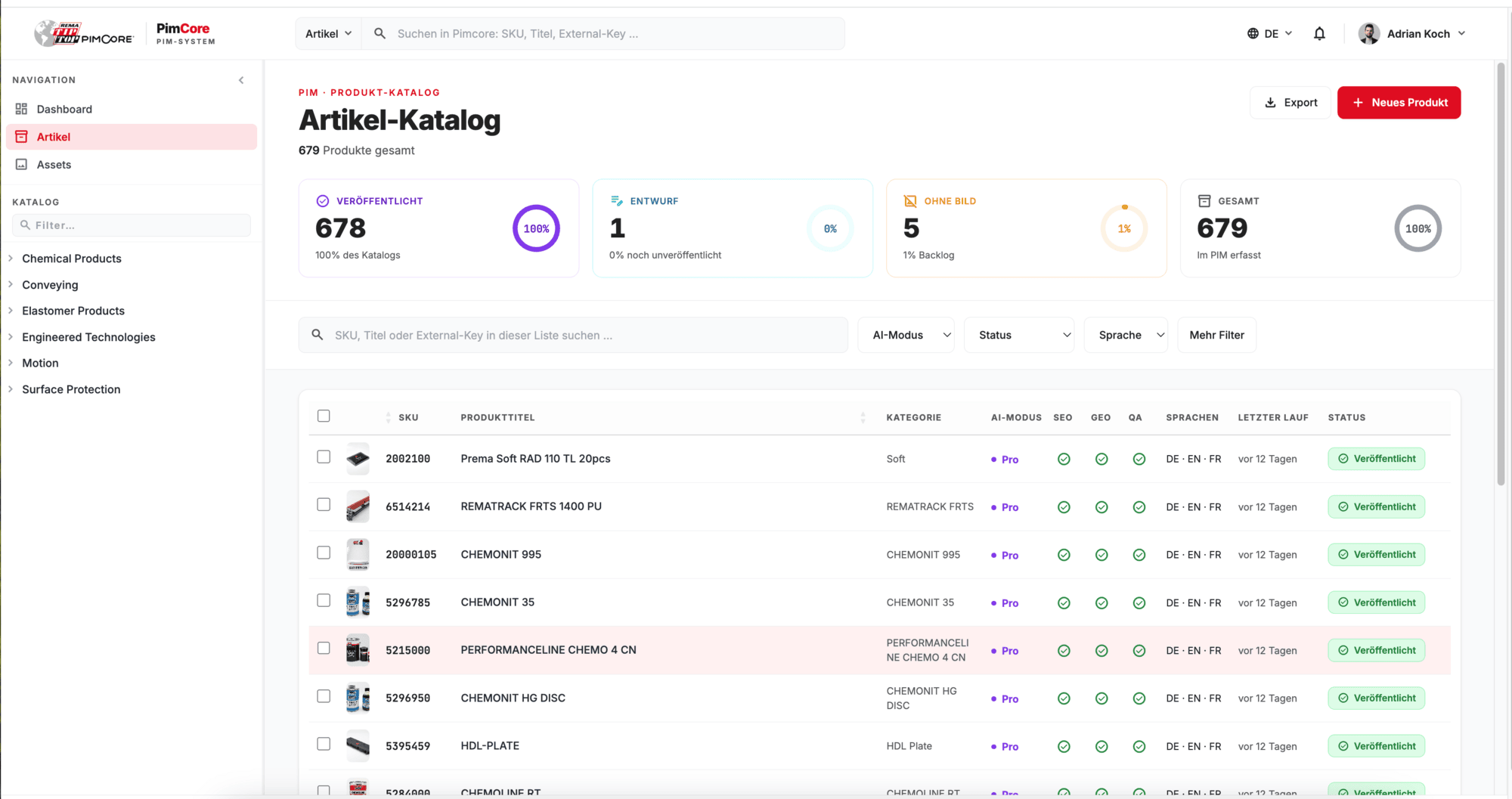
Task: Open Mehr Filter options
Action: tap(1216, 335)
